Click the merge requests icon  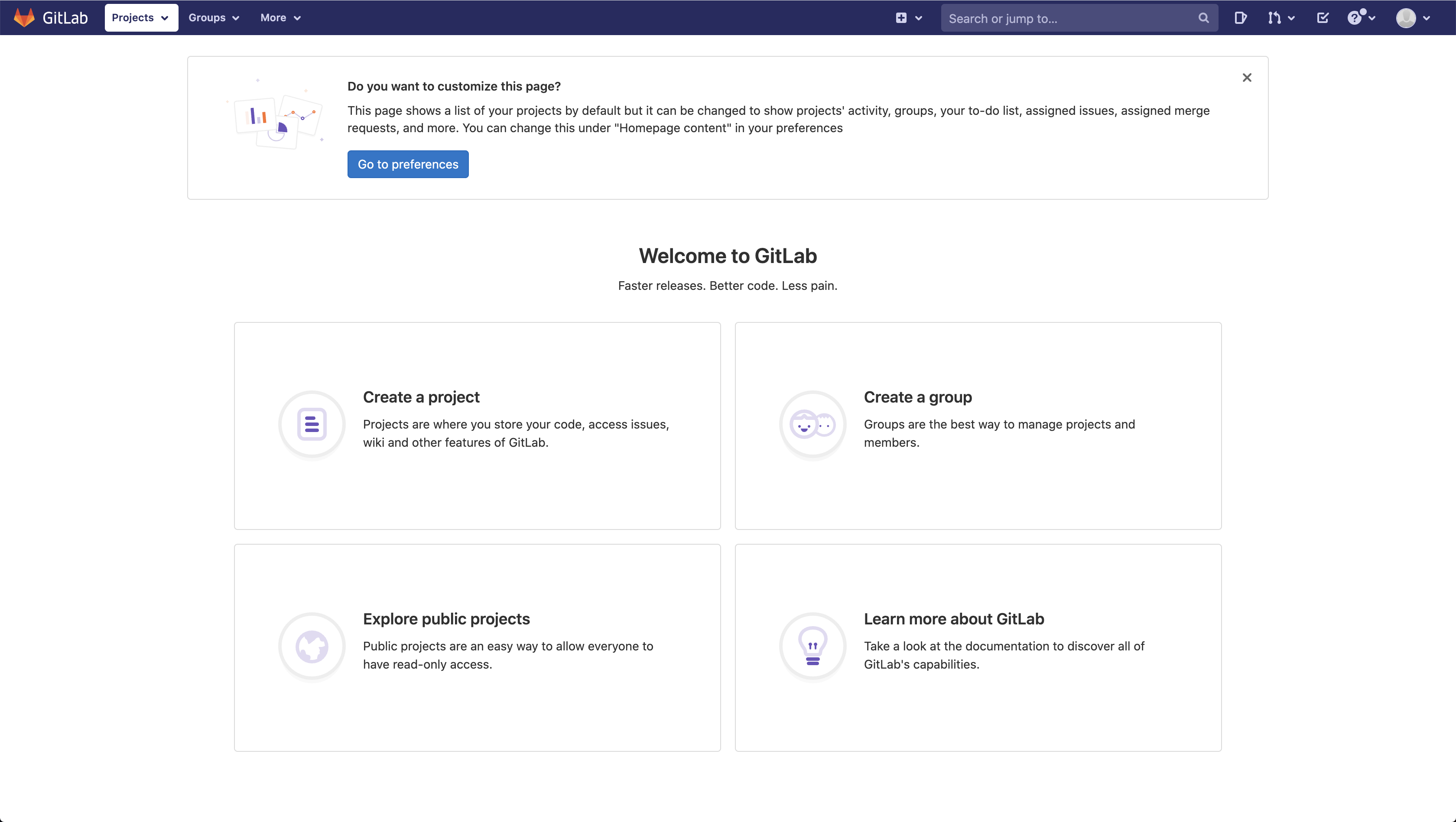pyautogui.click(x=1276, y=17)
